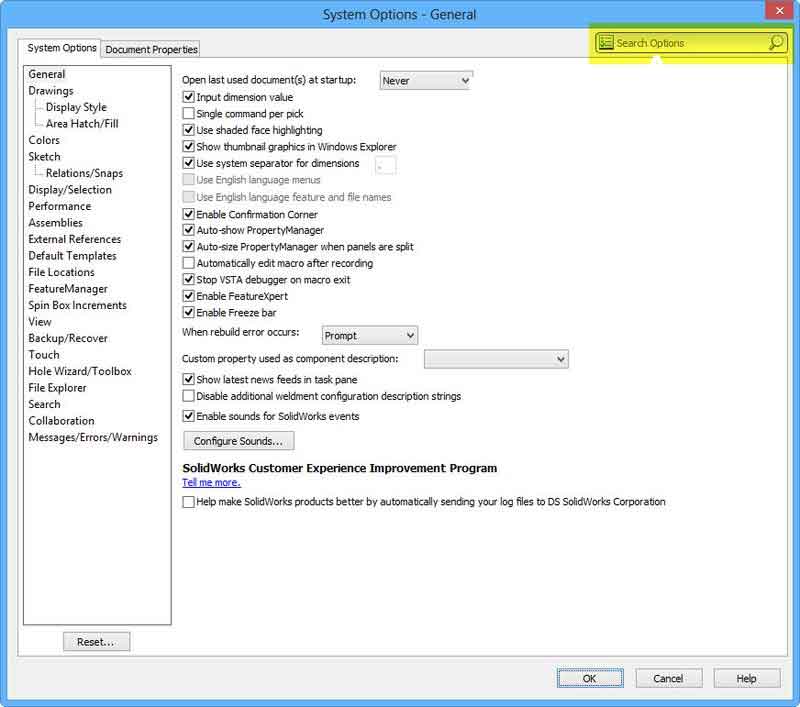The height and width of the screenshot is (707, 800).
Task: Toggle Enable FeatureXpert checkbox
Action: pyautogui.click(x=188, y=296)
